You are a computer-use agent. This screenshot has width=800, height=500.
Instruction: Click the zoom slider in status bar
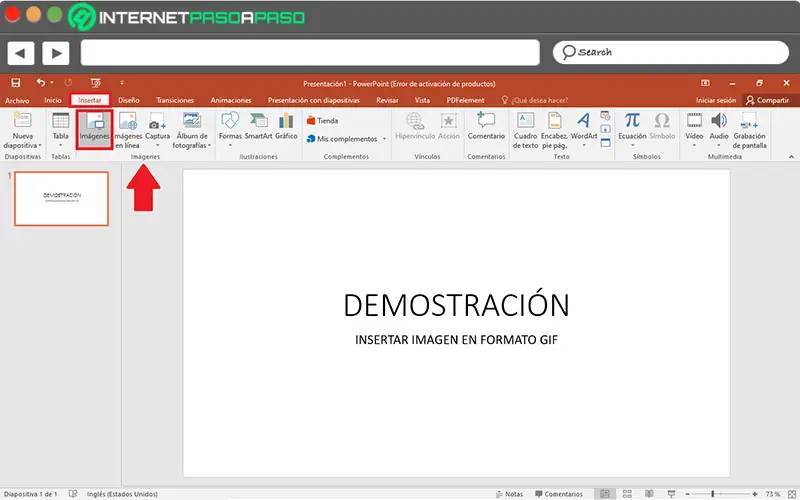click(x=712, y=494)
